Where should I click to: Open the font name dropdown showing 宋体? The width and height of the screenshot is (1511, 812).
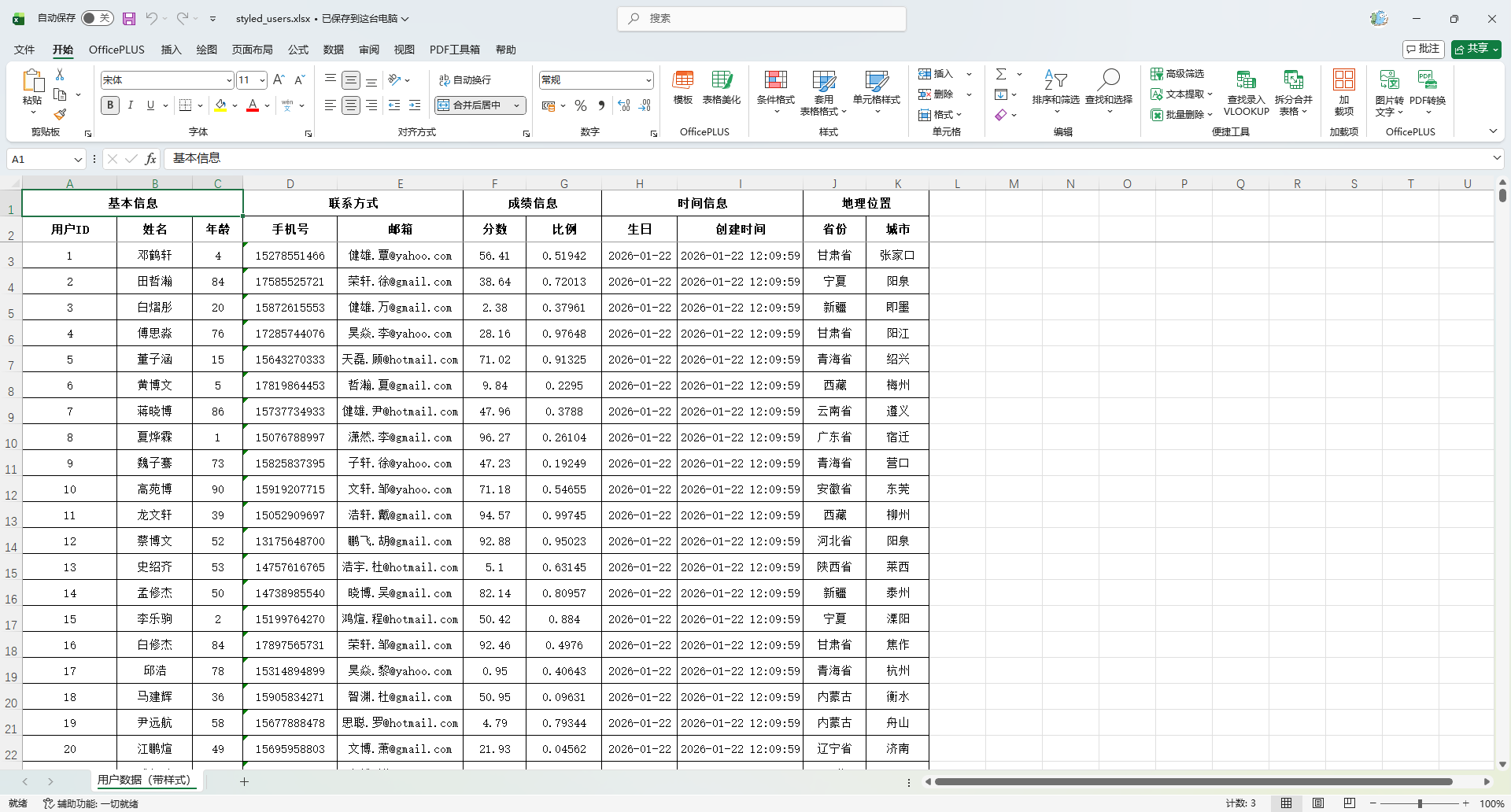229,80
